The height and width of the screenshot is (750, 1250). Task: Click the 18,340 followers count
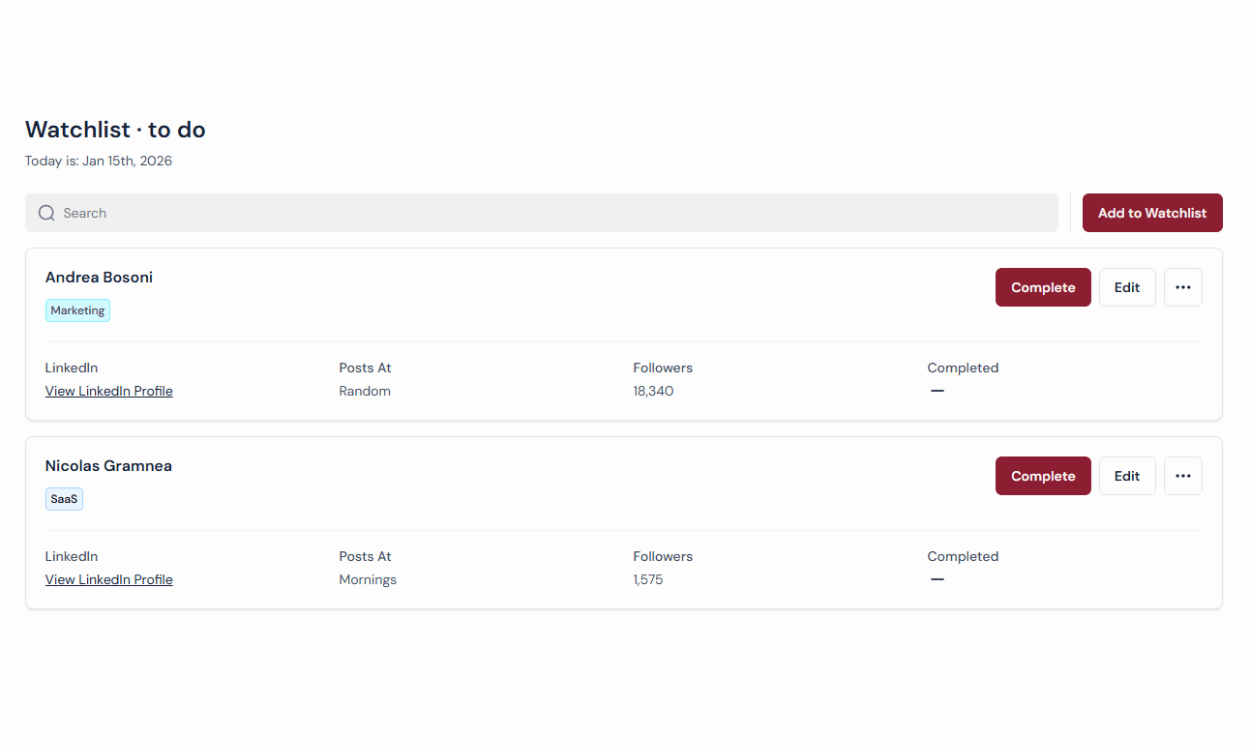pos(653,391)
